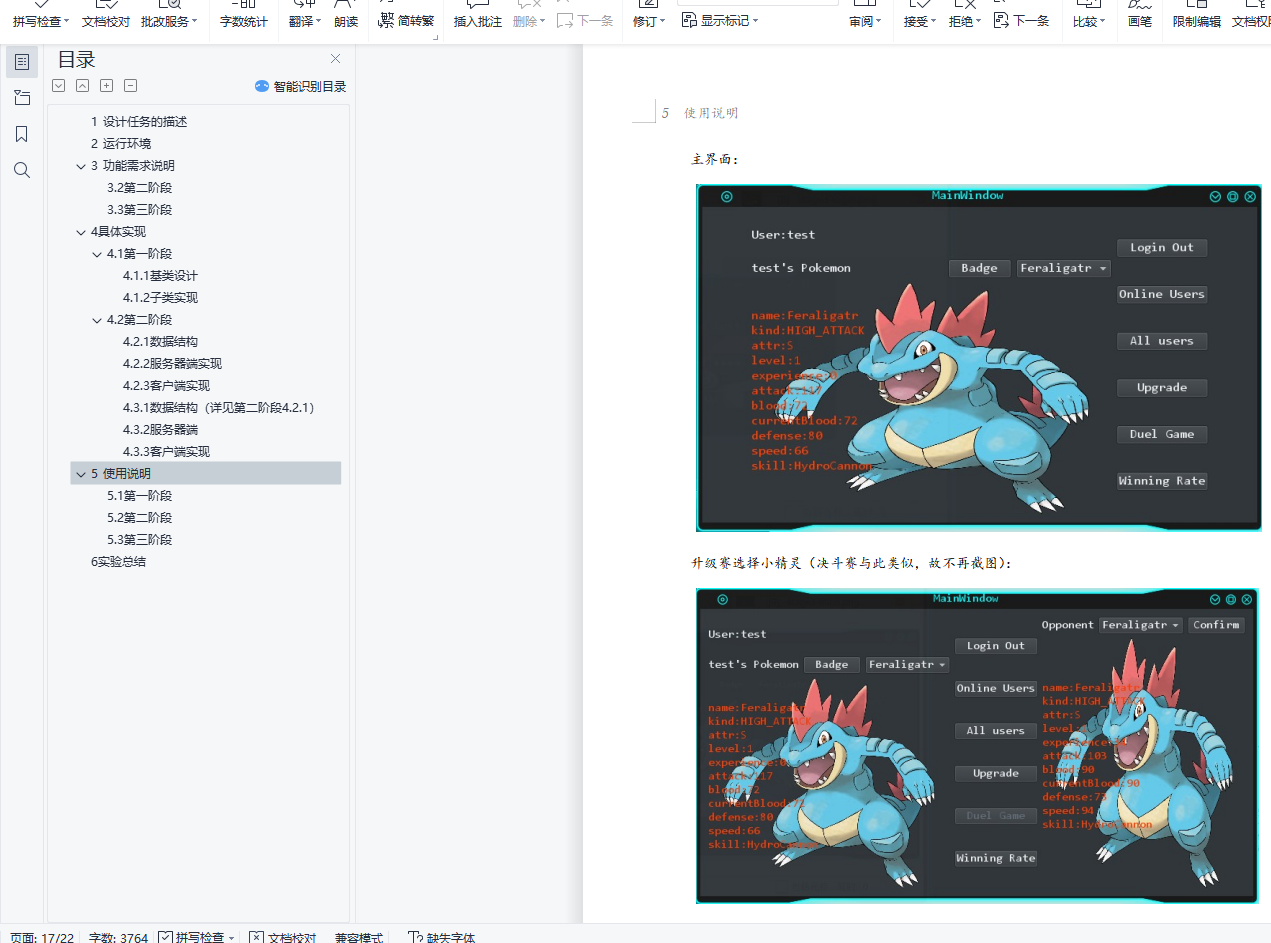
Task: Go to '4.2.3客户端实现' heading
Action: (x=167, y=386)
